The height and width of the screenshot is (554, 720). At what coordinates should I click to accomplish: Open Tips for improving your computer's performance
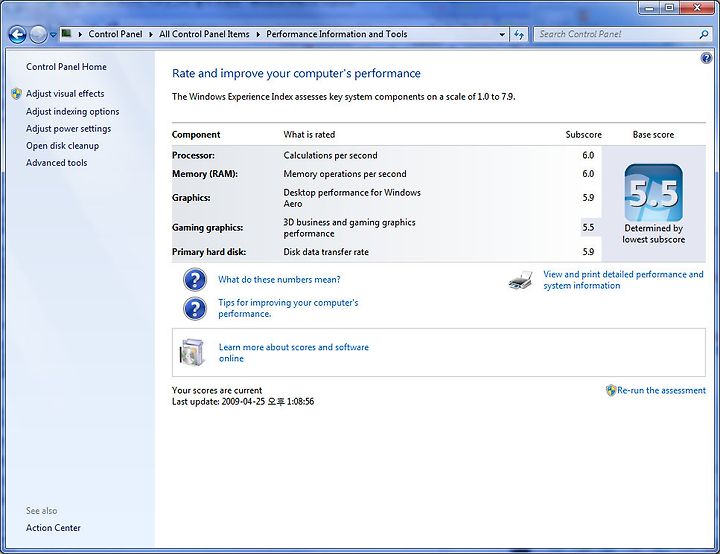[x=288, y=308]
